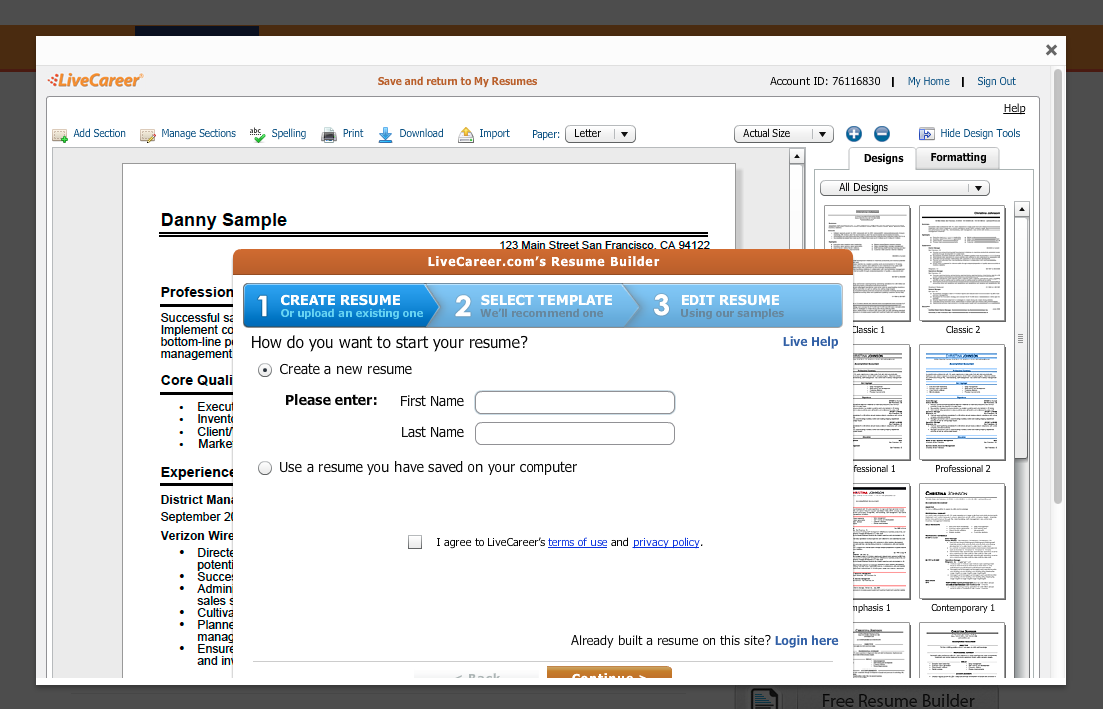Click the designs list scroll up arrow
This screenshot has width=1103, height=709.
(1021, 209)
